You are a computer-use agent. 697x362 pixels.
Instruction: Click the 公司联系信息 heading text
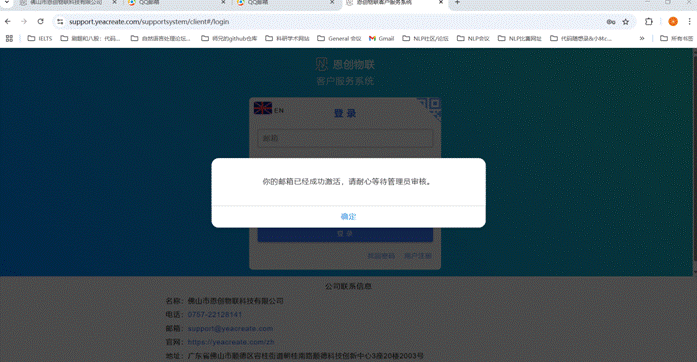coord(348,286)
